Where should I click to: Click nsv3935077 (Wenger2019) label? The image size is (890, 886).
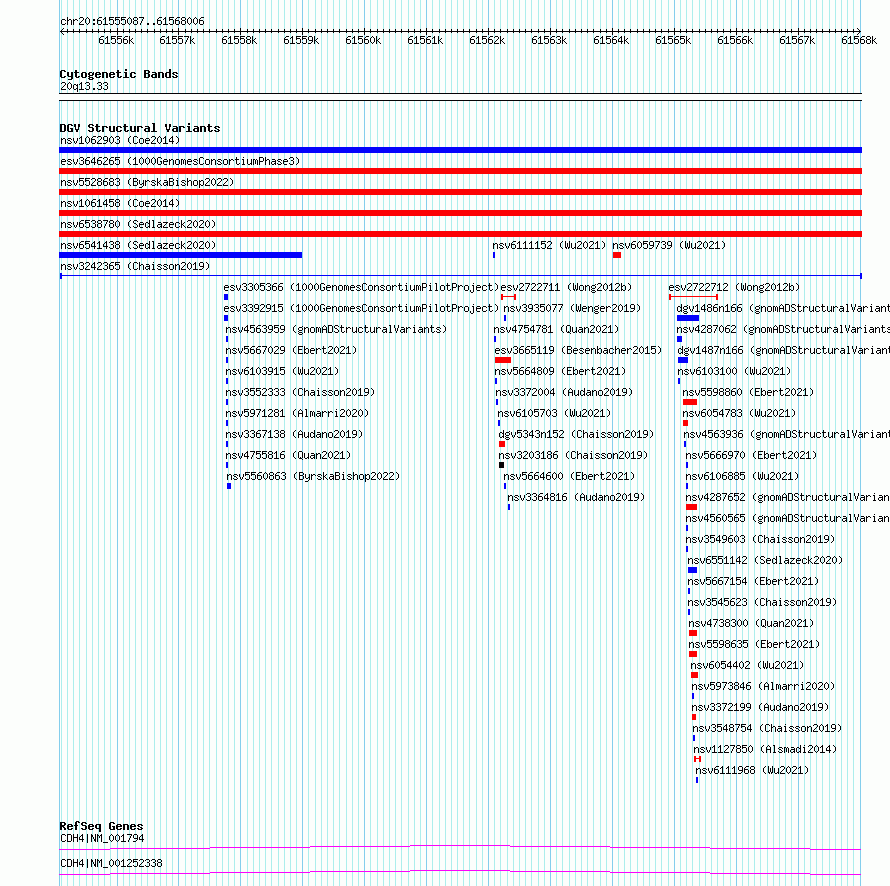point(572,308)
